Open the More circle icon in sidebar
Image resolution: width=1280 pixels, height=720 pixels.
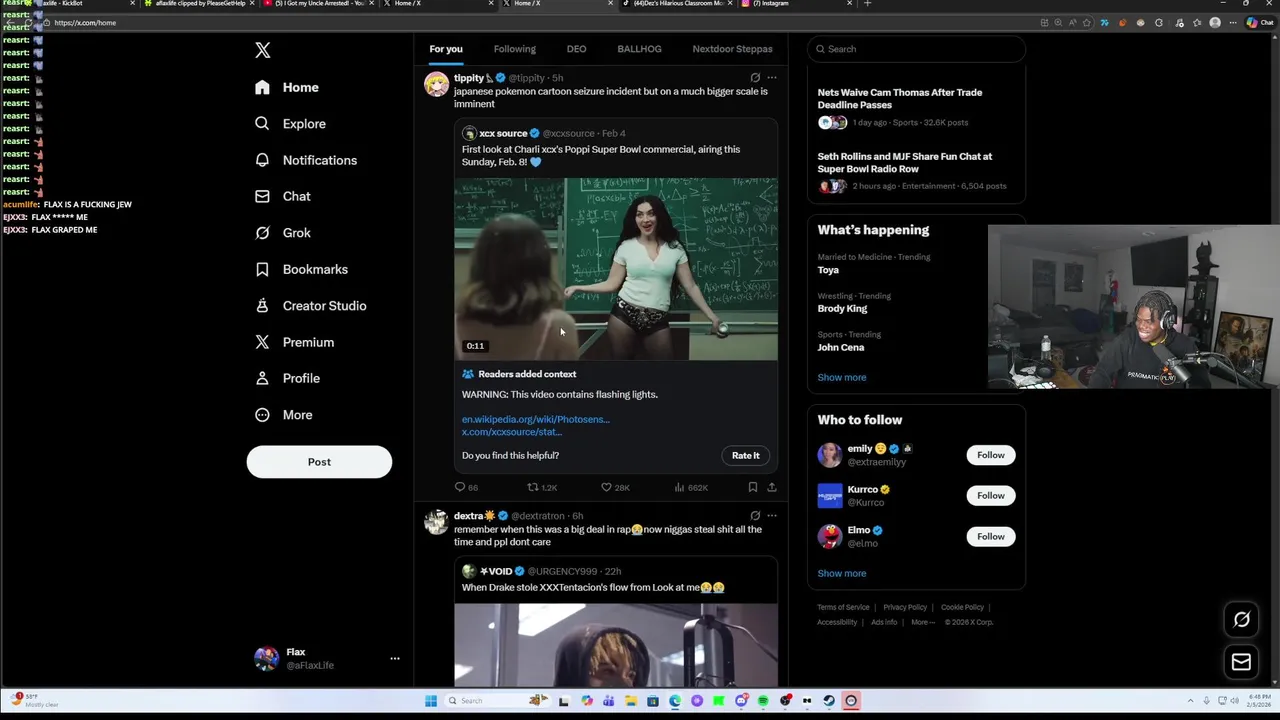[x=262, y=415]
